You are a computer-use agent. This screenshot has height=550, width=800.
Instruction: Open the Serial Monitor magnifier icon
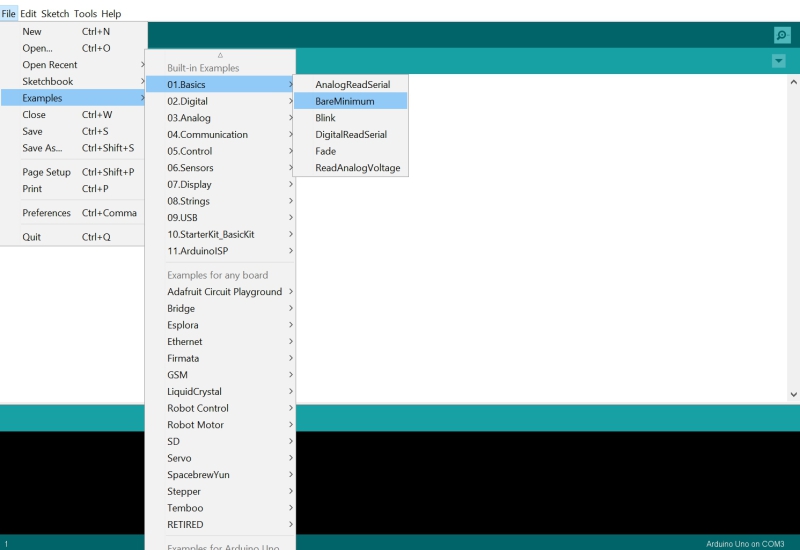coord(782,35)
